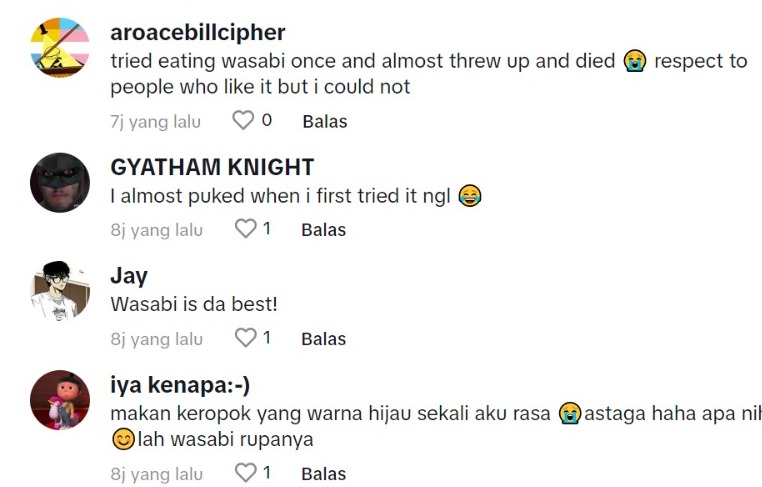The width and height of the screenshot is (762, 487).
Task: Open GYATHAM KNIGHT's Batman avatar
Action: coord(60,183)
